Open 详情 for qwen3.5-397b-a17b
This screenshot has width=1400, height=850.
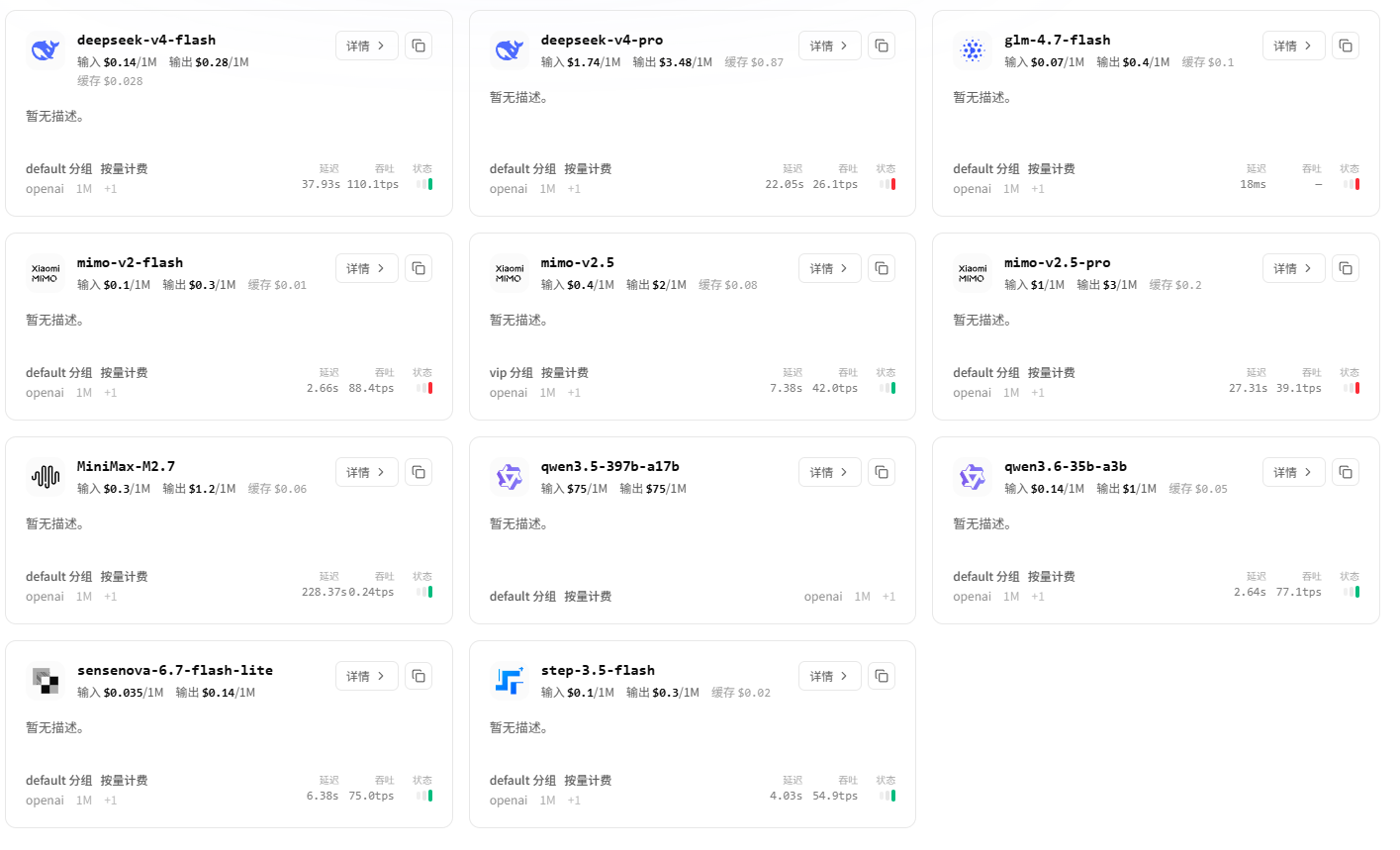830,472
